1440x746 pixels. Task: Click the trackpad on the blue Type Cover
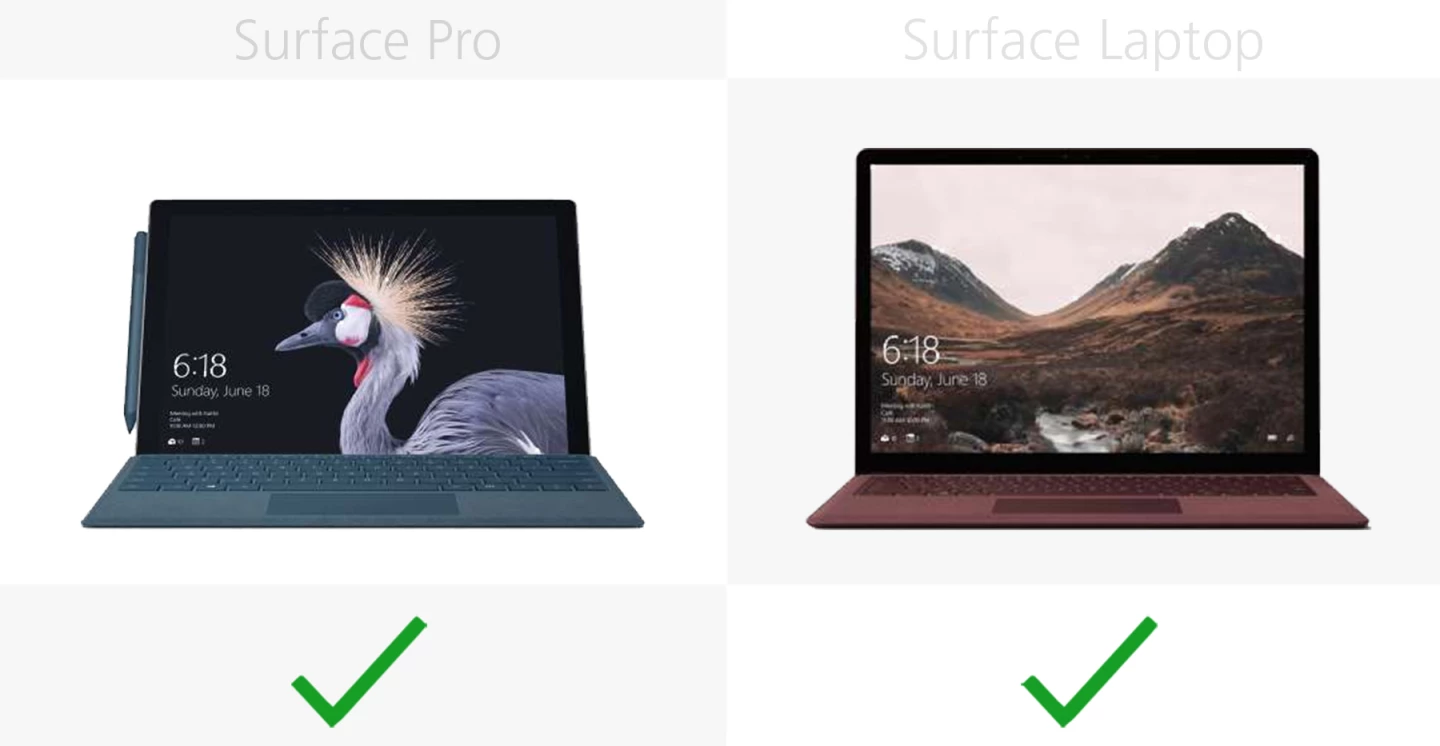[362, 504]
